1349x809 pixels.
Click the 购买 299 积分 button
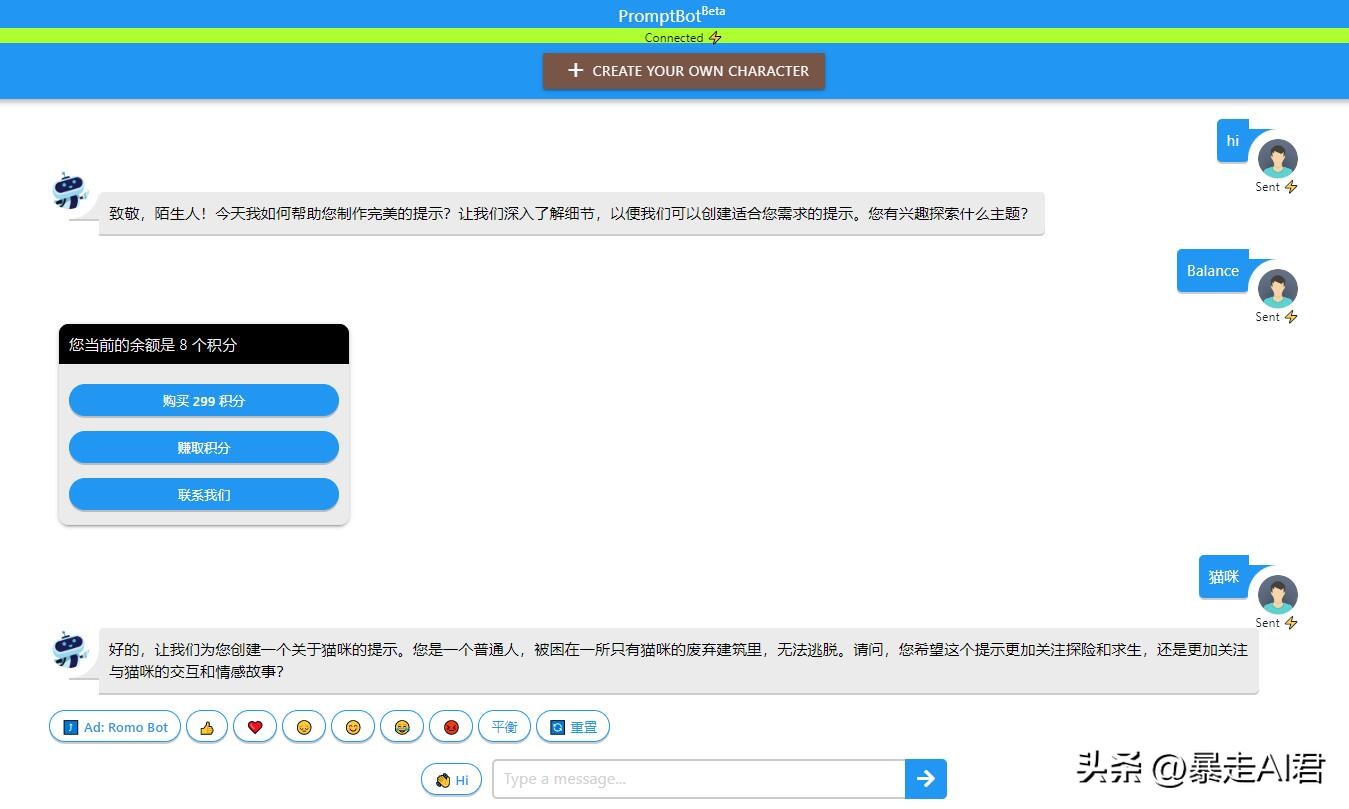(x=203, y=400)
